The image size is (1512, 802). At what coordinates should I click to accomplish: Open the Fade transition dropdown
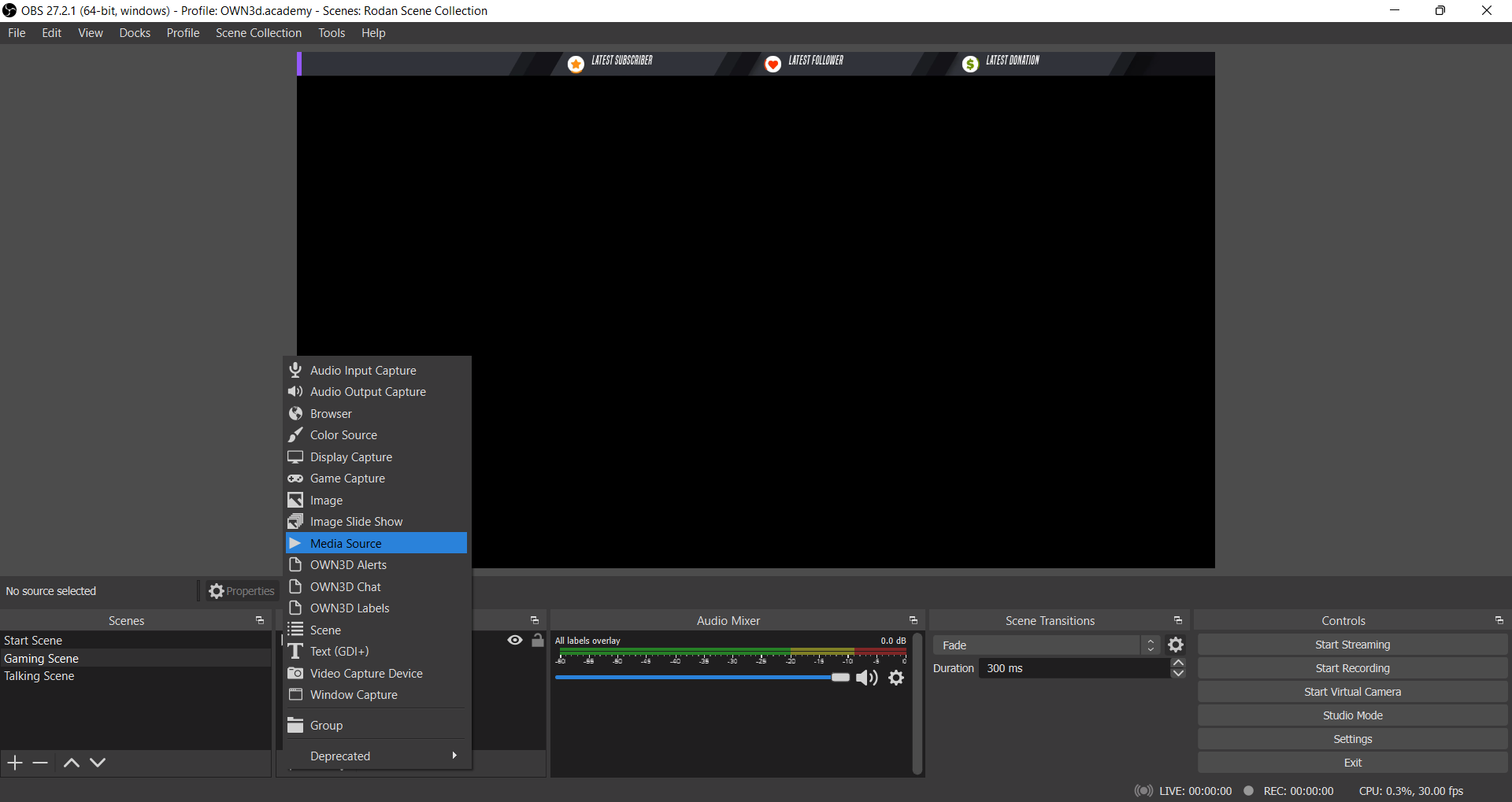point(1046,645)
